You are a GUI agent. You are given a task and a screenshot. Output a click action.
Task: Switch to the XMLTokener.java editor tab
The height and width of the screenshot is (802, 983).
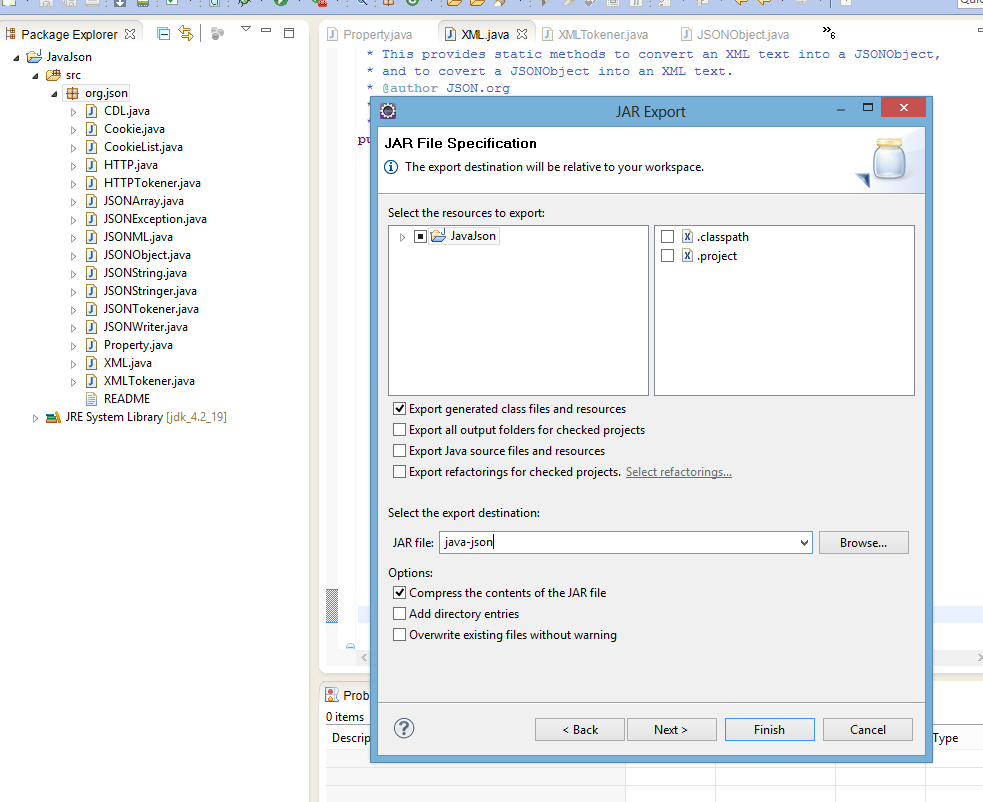tap(597, 33)
